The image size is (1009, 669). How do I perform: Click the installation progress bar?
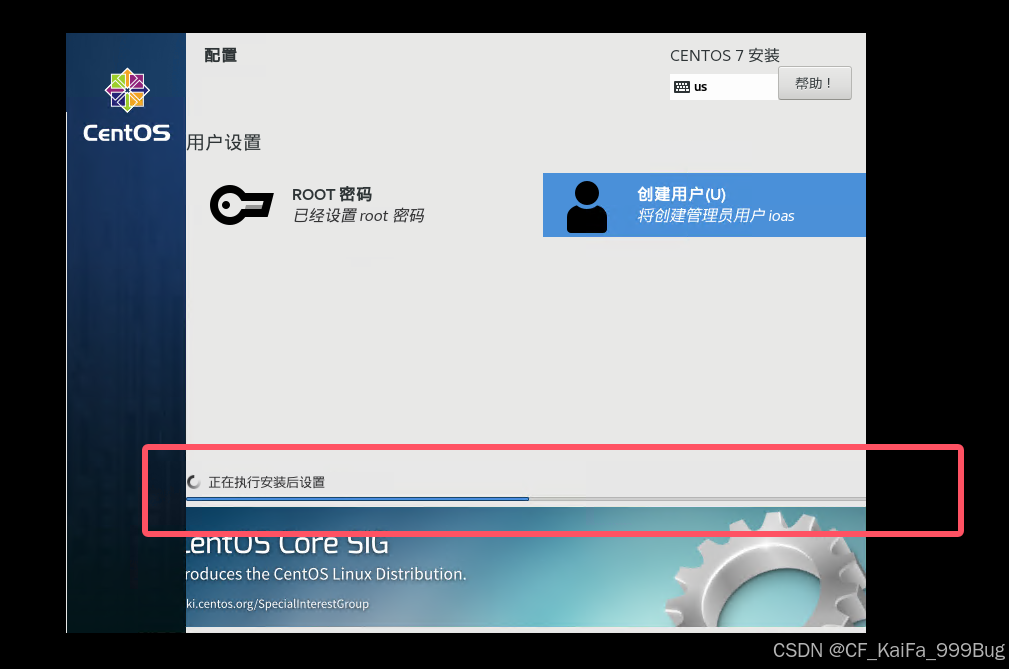pos(526,499)
